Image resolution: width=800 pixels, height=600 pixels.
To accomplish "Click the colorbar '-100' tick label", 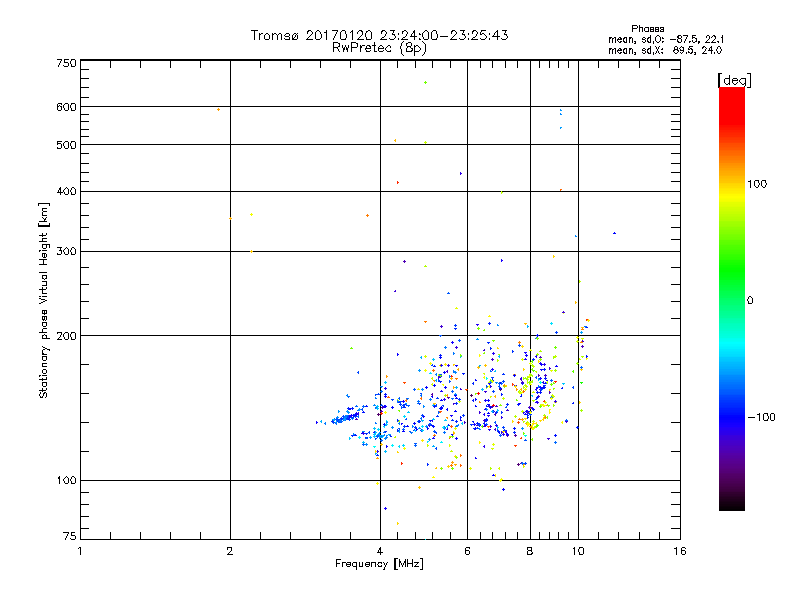I will (761, 417).
